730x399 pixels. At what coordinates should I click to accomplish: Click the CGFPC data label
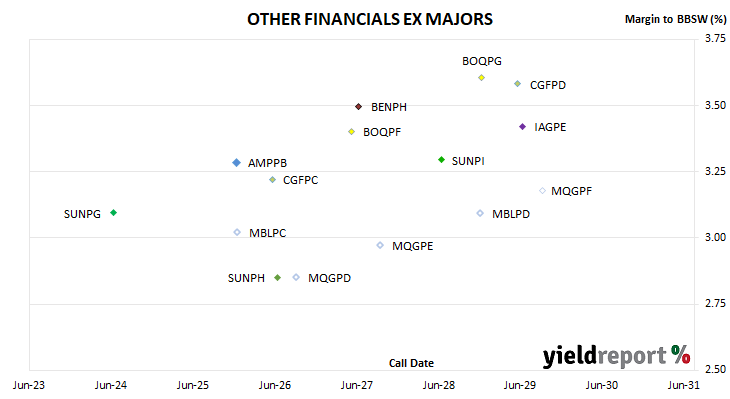pyautogui.click(x=300, y=180)
